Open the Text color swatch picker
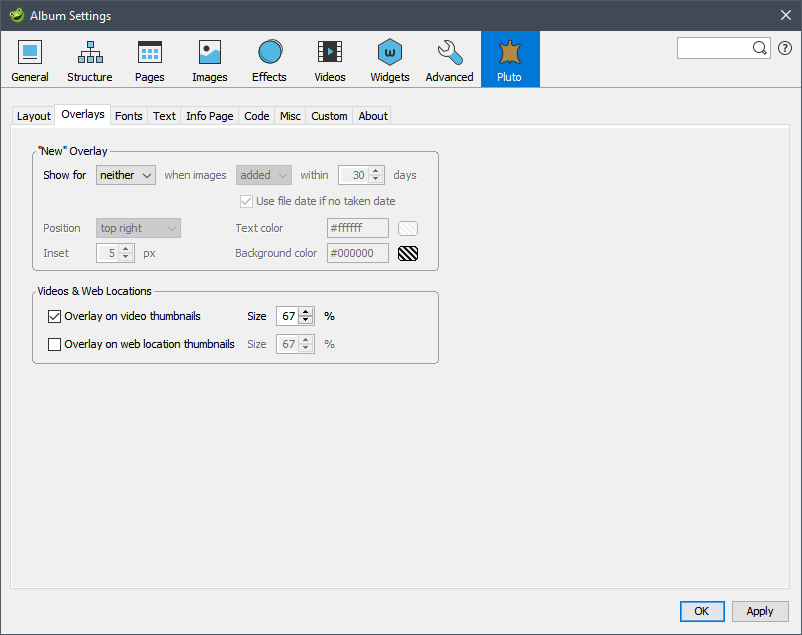The width and height of the screenshot is (802, 635). click(408, 228)
